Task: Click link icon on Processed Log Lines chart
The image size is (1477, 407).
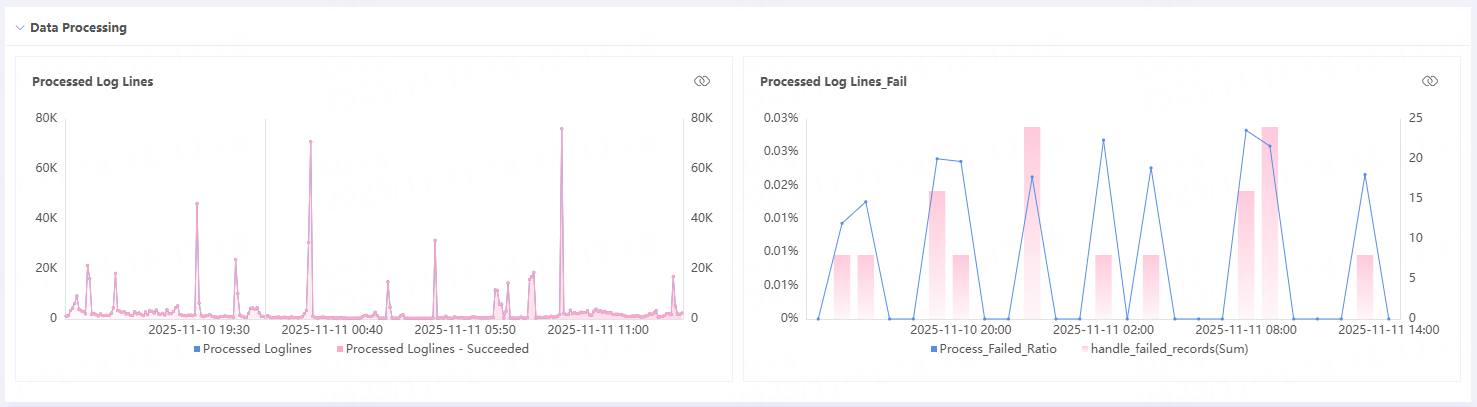Action: (x=701, y=81)
